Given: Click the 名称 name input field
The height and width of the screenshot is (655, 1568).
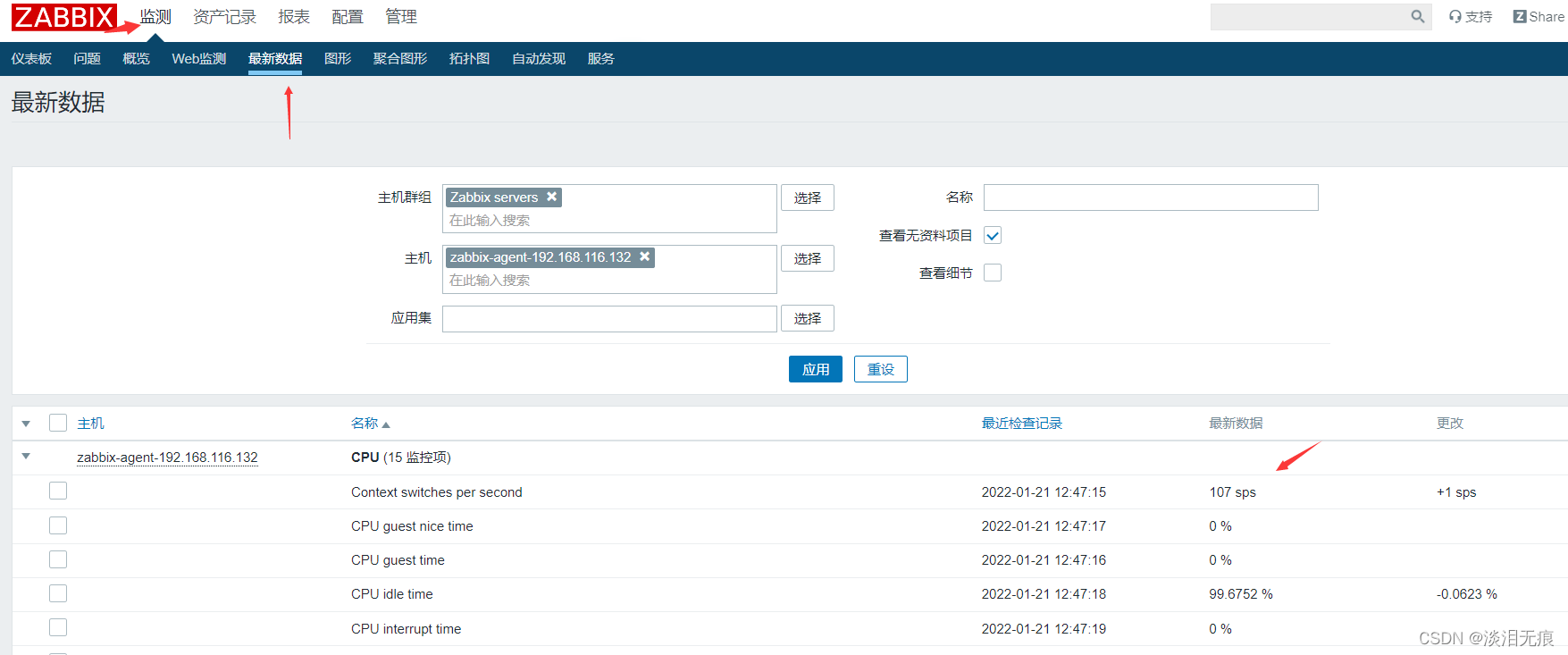Looking at the screenshot, I should [1151, 197].
